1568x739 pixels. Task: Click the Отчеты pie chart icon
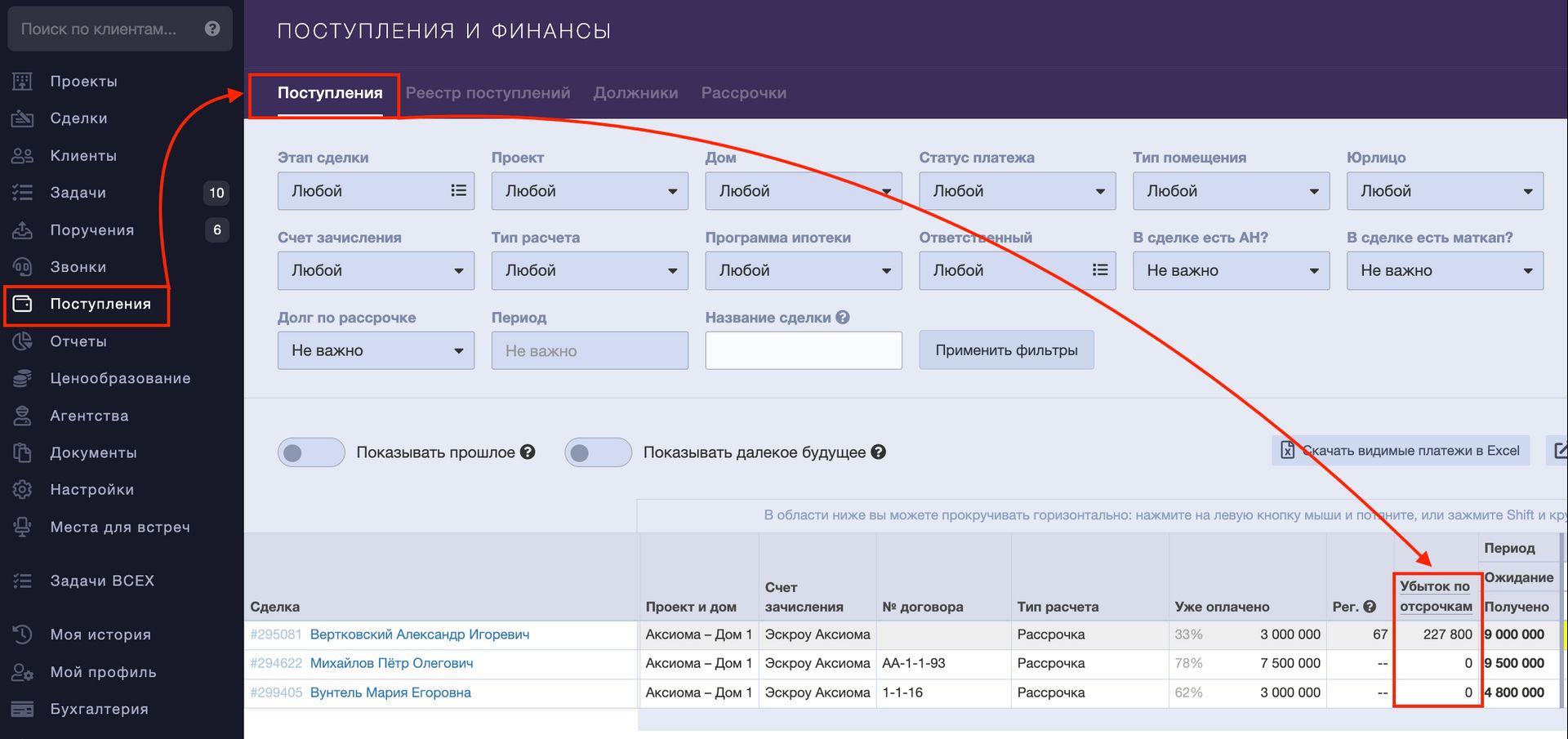(x=22, y=341)
